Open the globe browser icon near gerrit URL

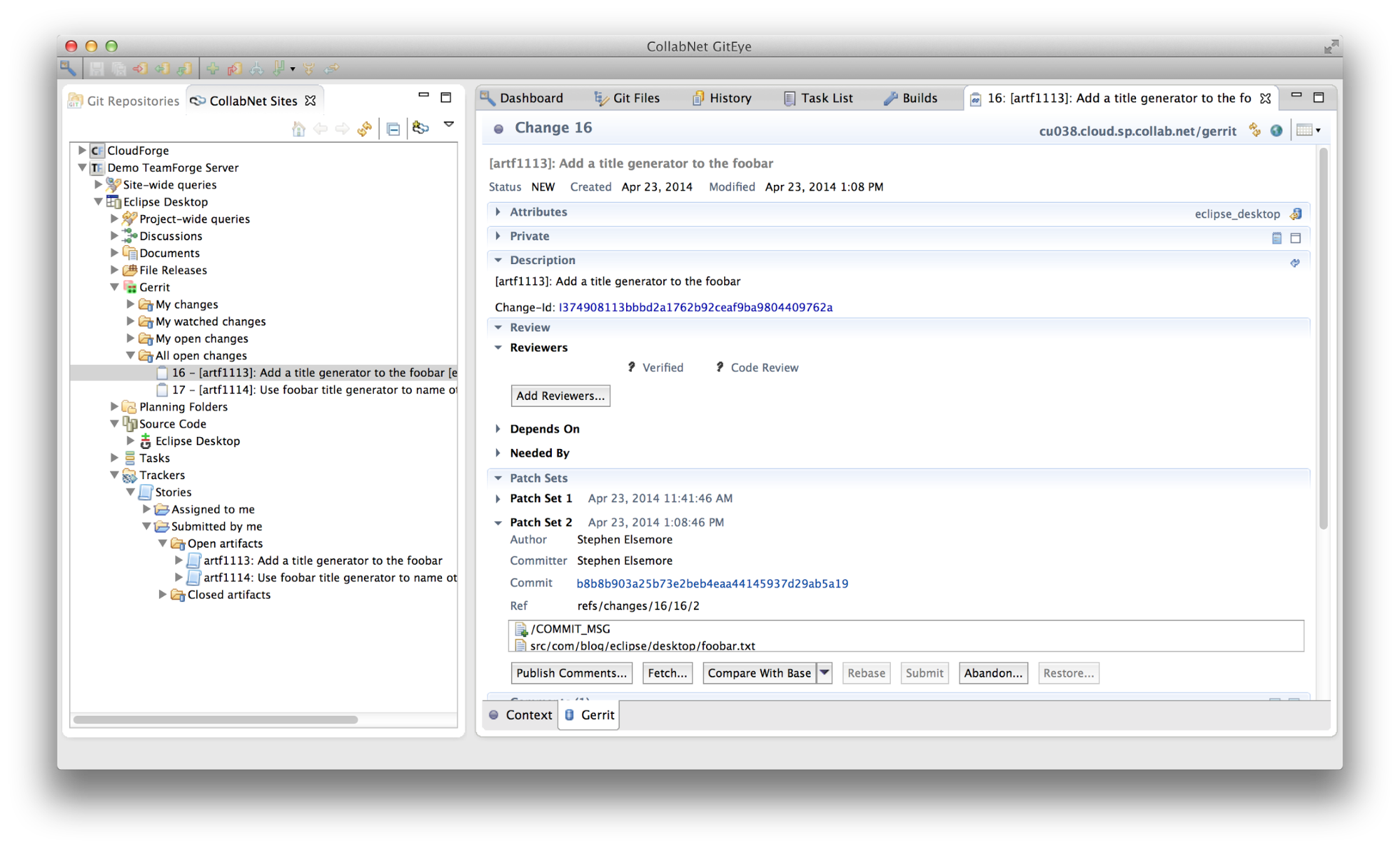point(1277,130)
